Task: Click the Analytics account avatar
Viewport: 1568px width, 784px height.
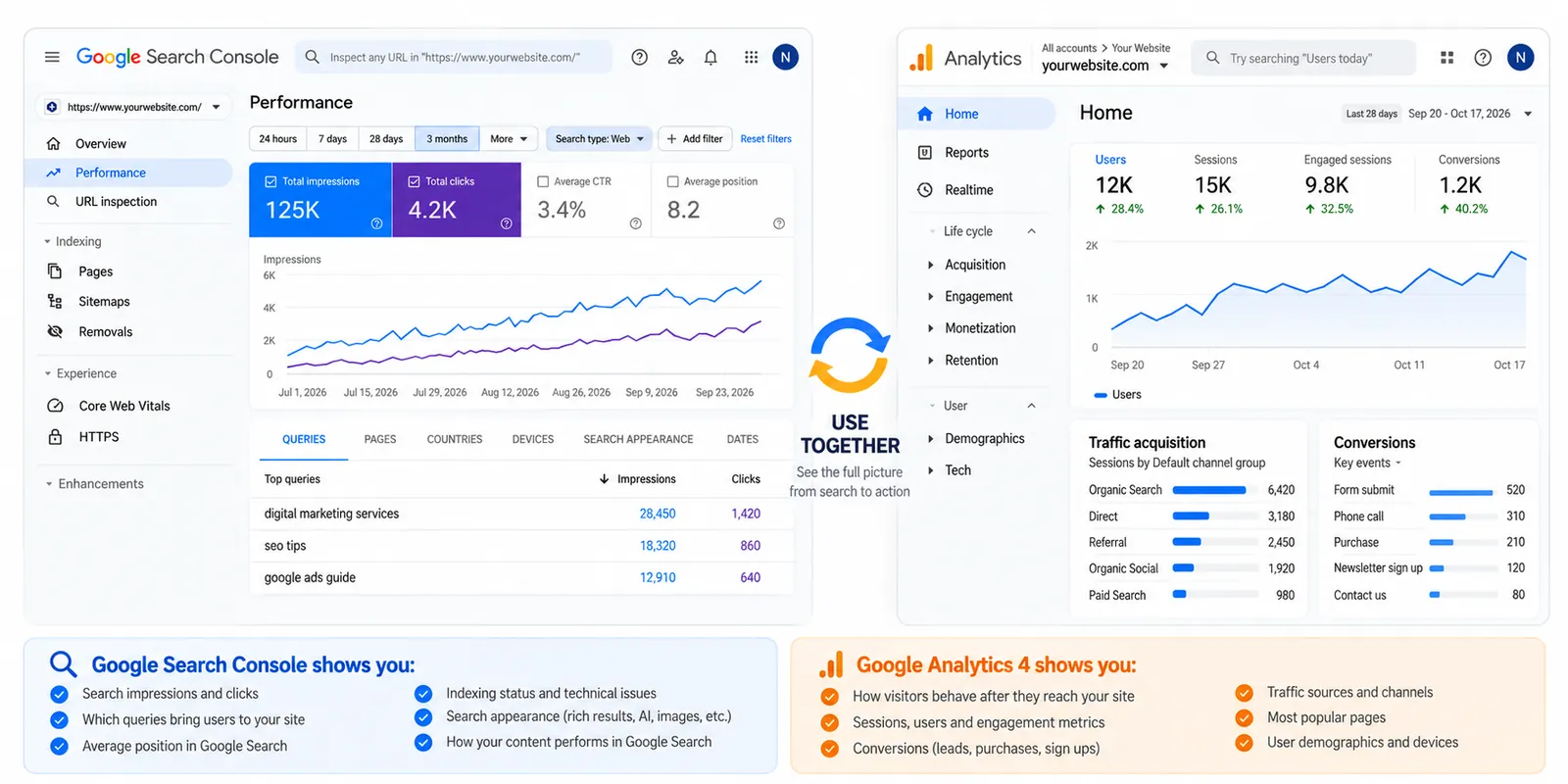Action: click(1520, 58)
